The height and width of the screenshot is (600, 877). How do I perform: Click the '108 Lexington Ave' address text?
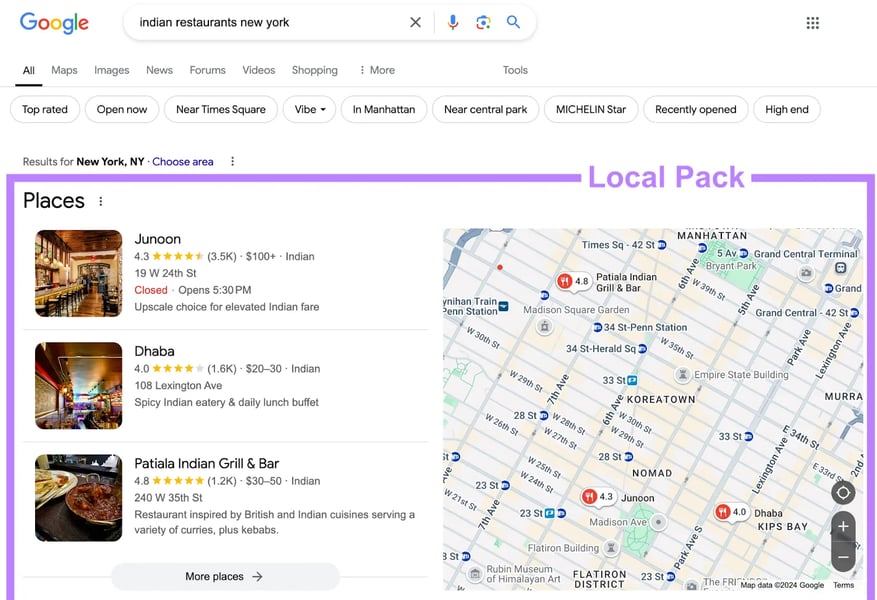178,386
